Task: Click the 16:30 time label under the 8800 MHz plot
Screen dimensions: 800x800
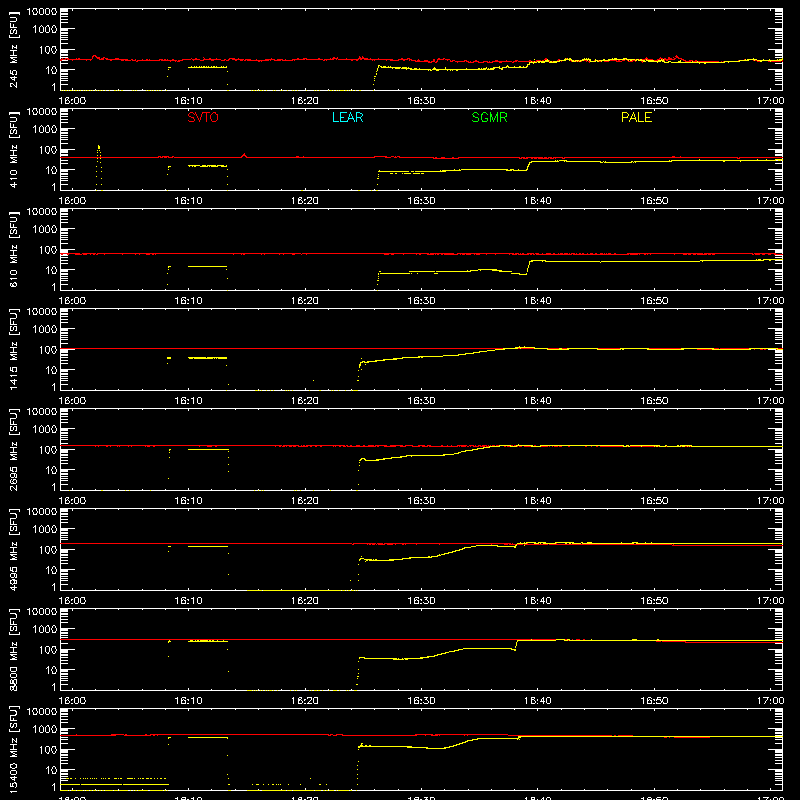Action: pyautogui.click(x=421, y=701)
